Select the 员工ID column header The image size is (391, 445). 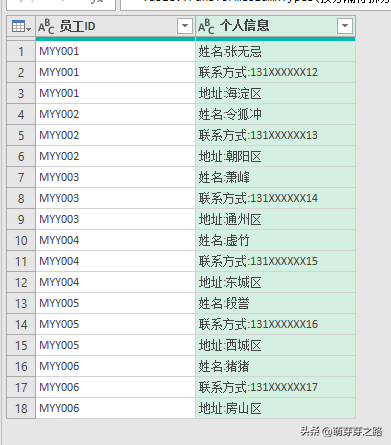pyautogui.click(x=115, y=26)
